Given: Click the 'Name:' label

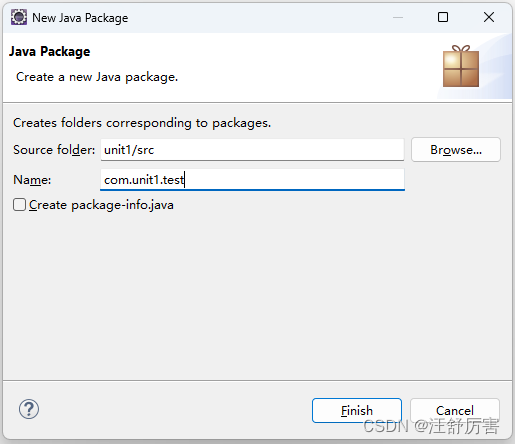Looking at the screenshot, I should coord(32,180).
